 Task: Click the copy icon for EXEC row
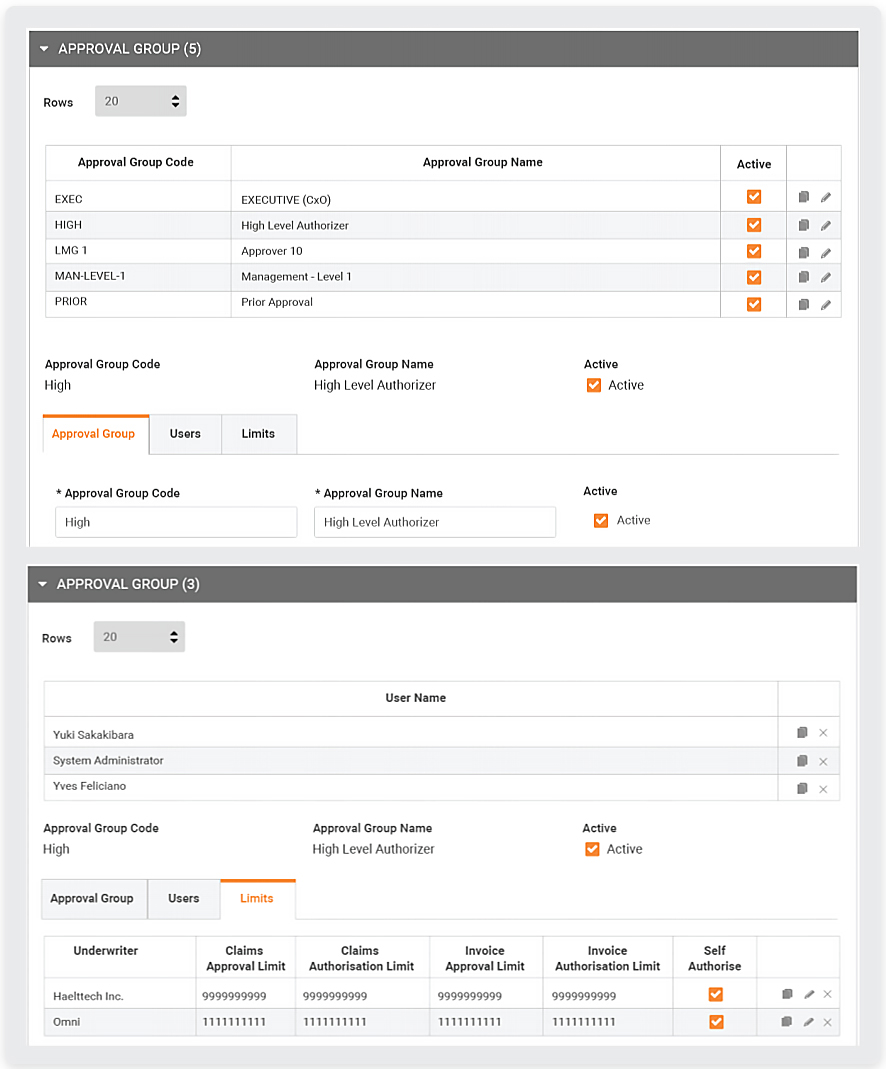tap(803, 198)
